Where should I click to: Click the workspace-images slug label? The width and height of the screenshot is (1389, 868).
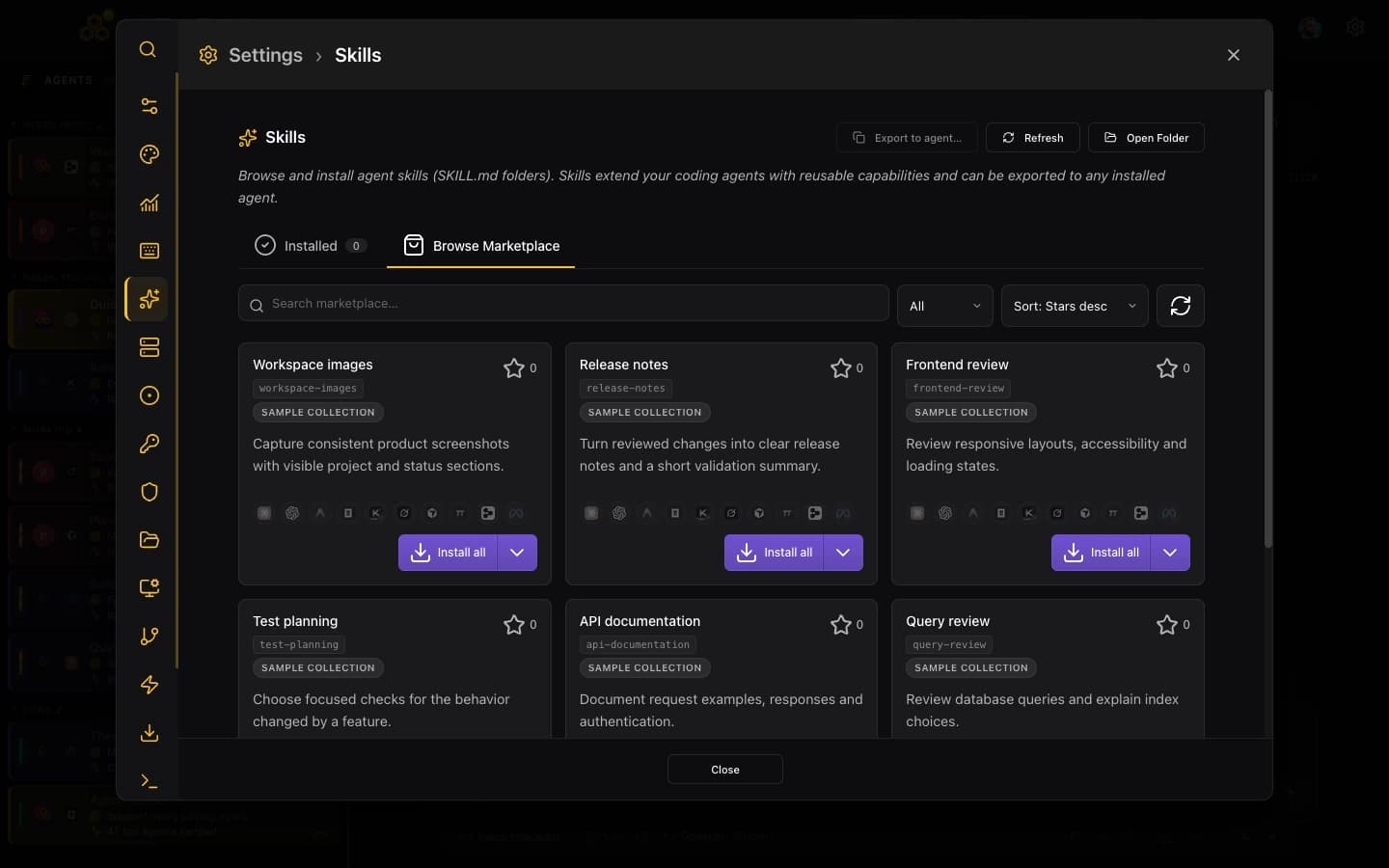(x=308, y=388)
